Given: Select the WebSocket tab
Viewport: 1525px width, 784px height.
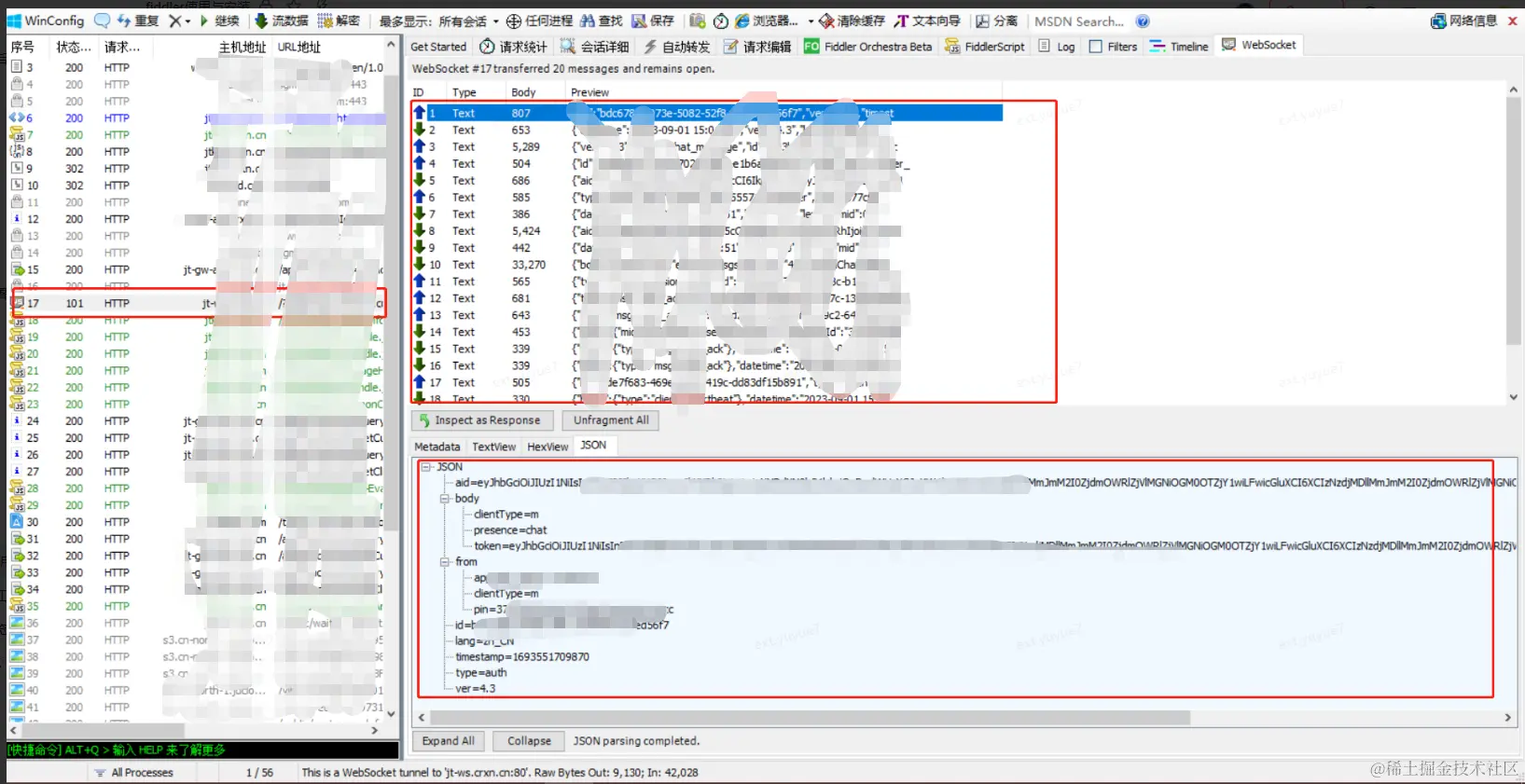Looking at the screenshot, I should click(1259, 45).
